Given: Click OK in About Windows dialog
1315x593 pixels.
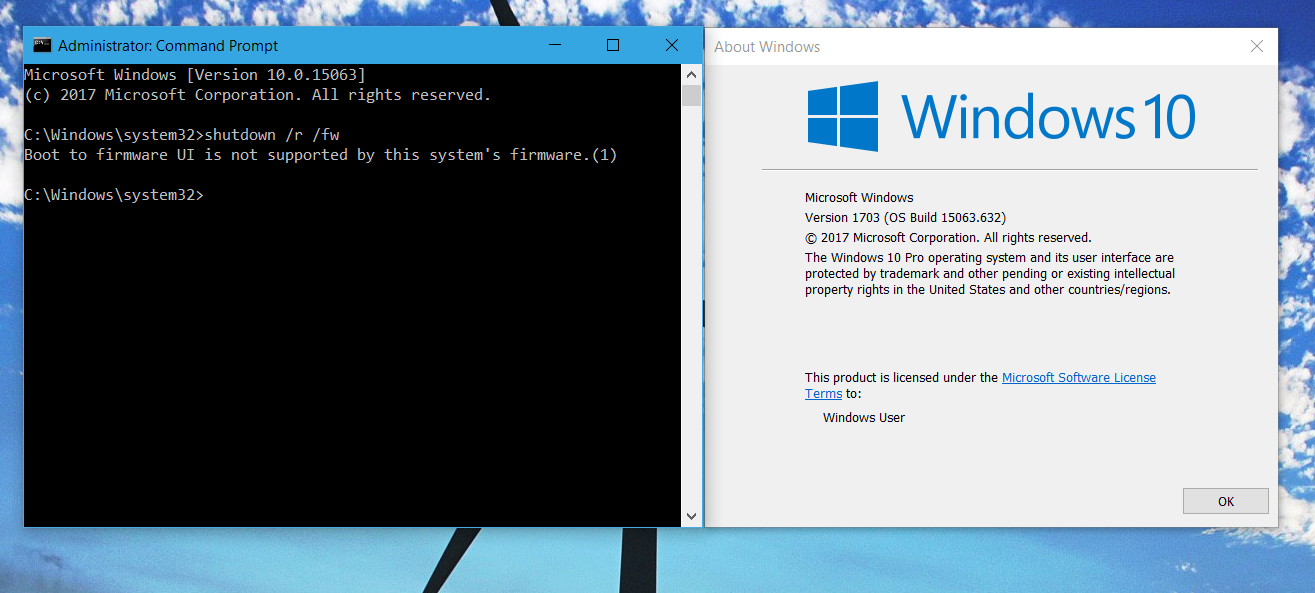Looking at the screenshot, I should (x=1225, y=501).
